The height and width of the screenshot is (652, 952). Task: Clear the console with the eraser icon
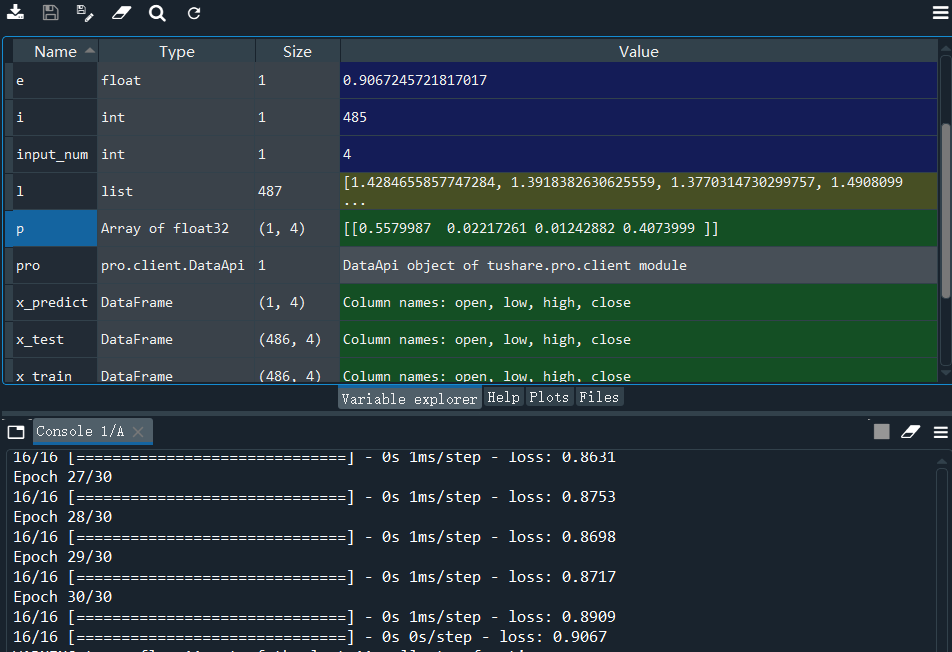click(910, 432)
